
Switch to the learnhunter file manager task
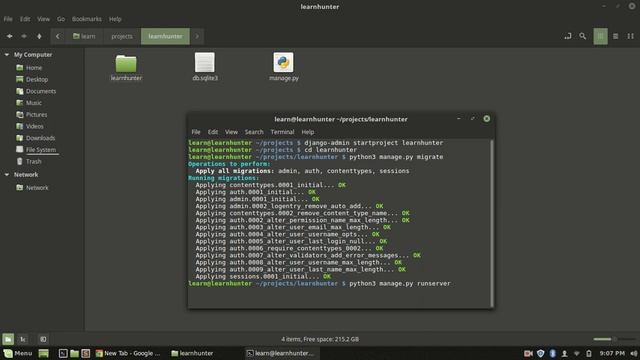192,353
